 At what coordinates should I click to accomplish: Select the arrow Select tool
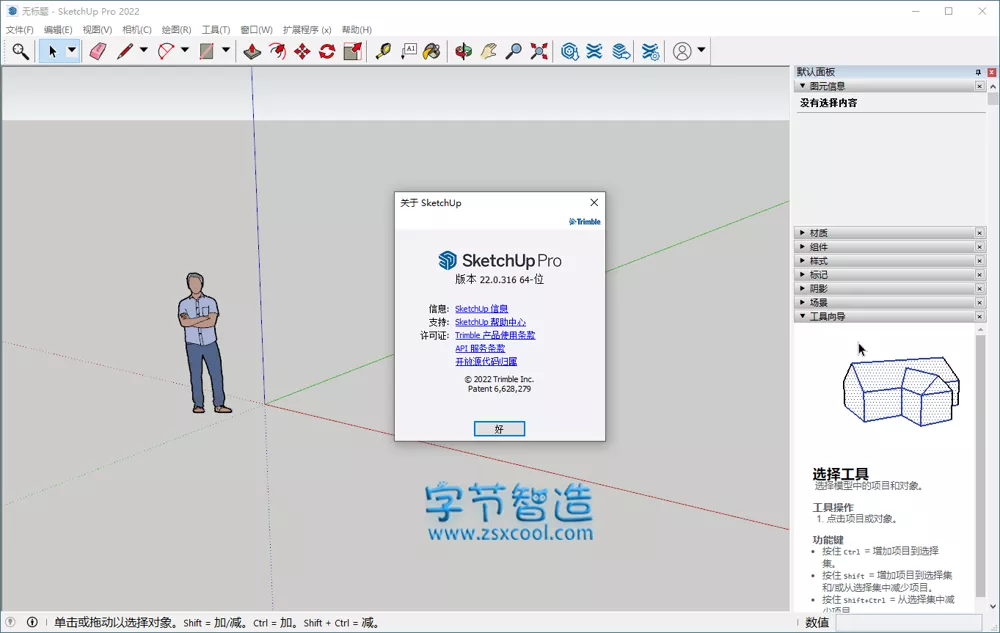coord(52,51)
